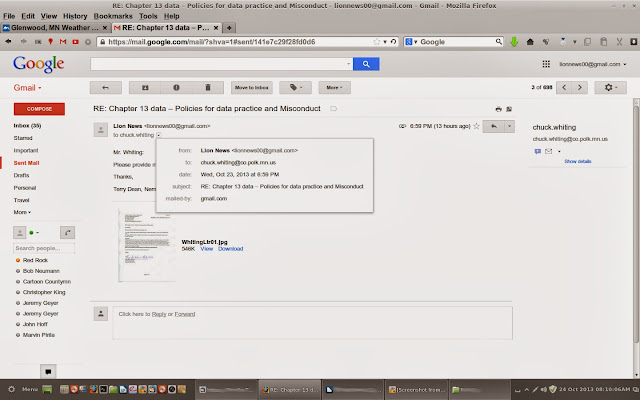Viewport: 640px width, 400px height.
Task: Go to Firefox home page icon
Action: click(530, 42)
